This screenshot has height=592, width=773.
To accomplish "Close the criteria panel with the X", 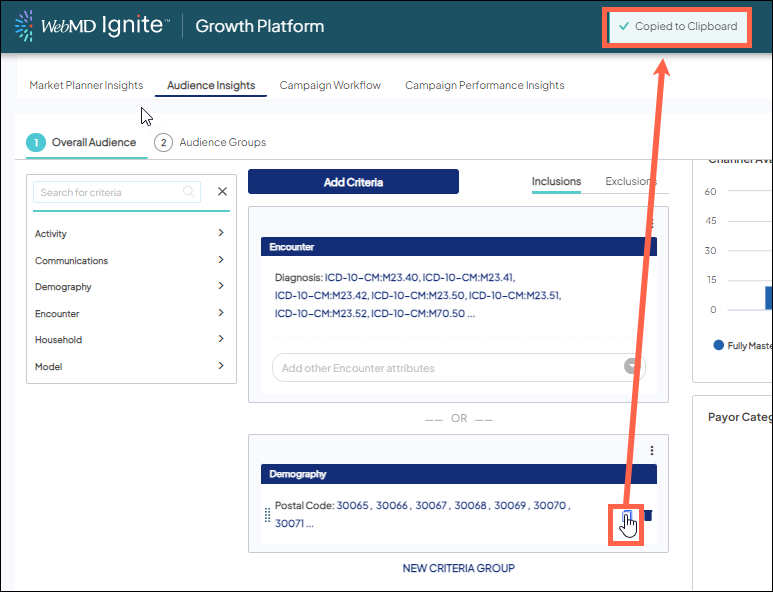I will point(222,192).
